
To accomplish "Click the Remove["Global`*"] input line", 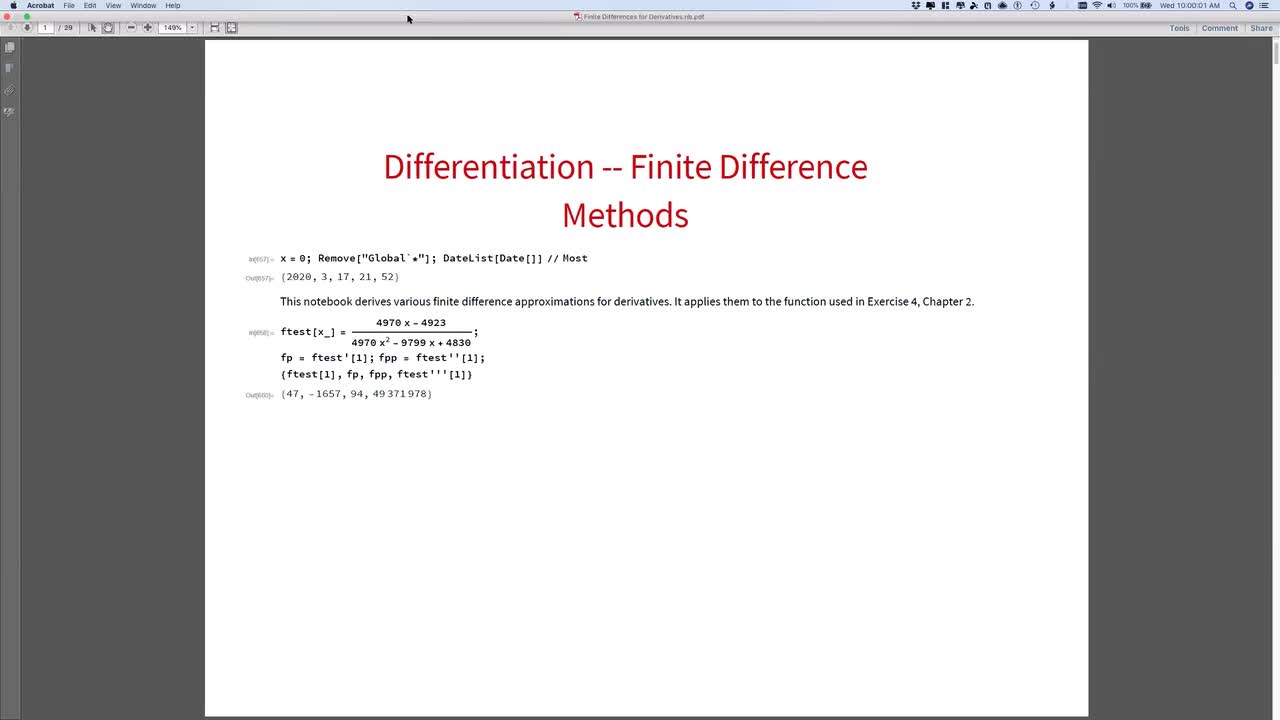I will 434,258.
